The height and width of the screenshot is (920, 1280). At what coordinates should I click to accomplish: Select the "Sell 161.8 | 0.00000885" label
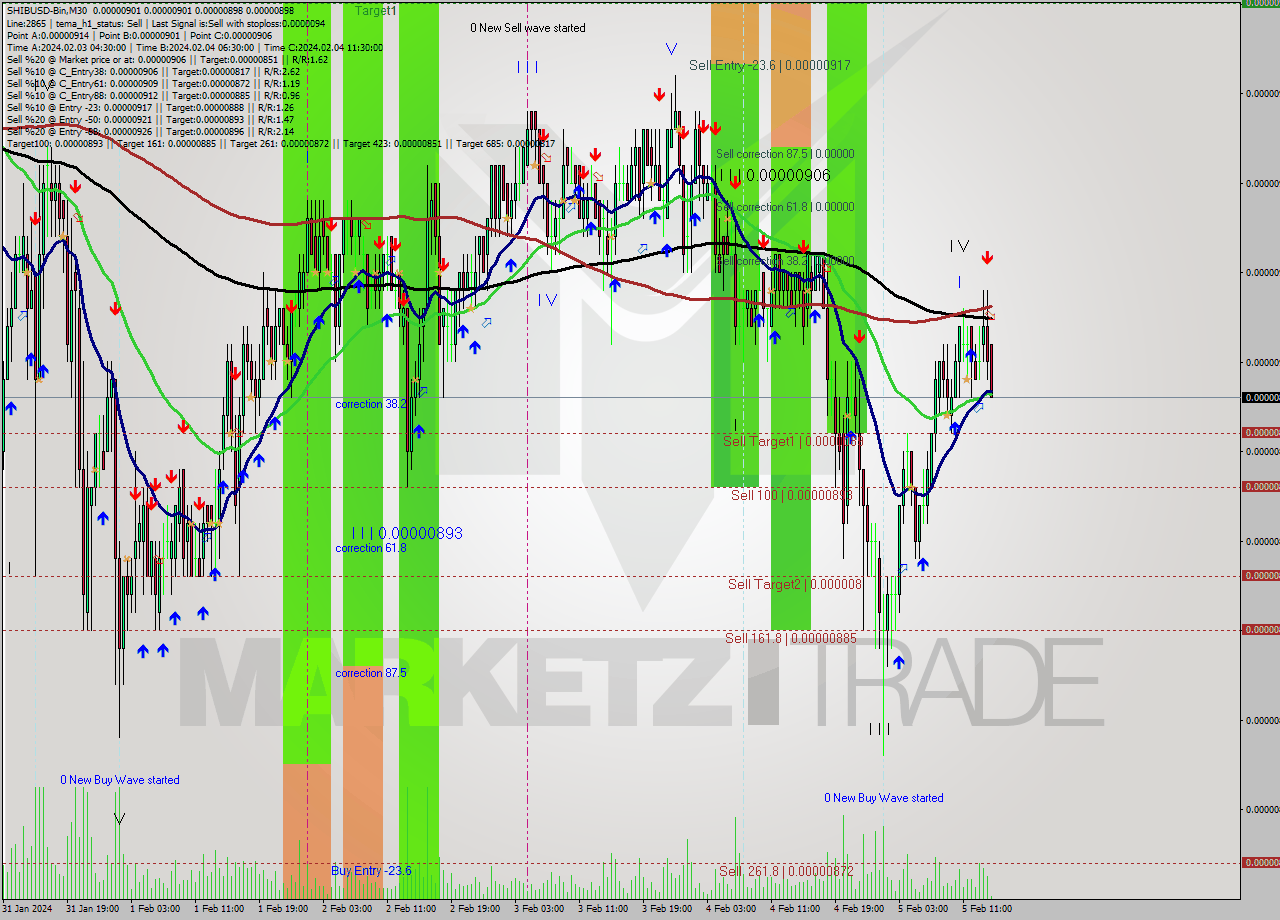tap(791, 638)
